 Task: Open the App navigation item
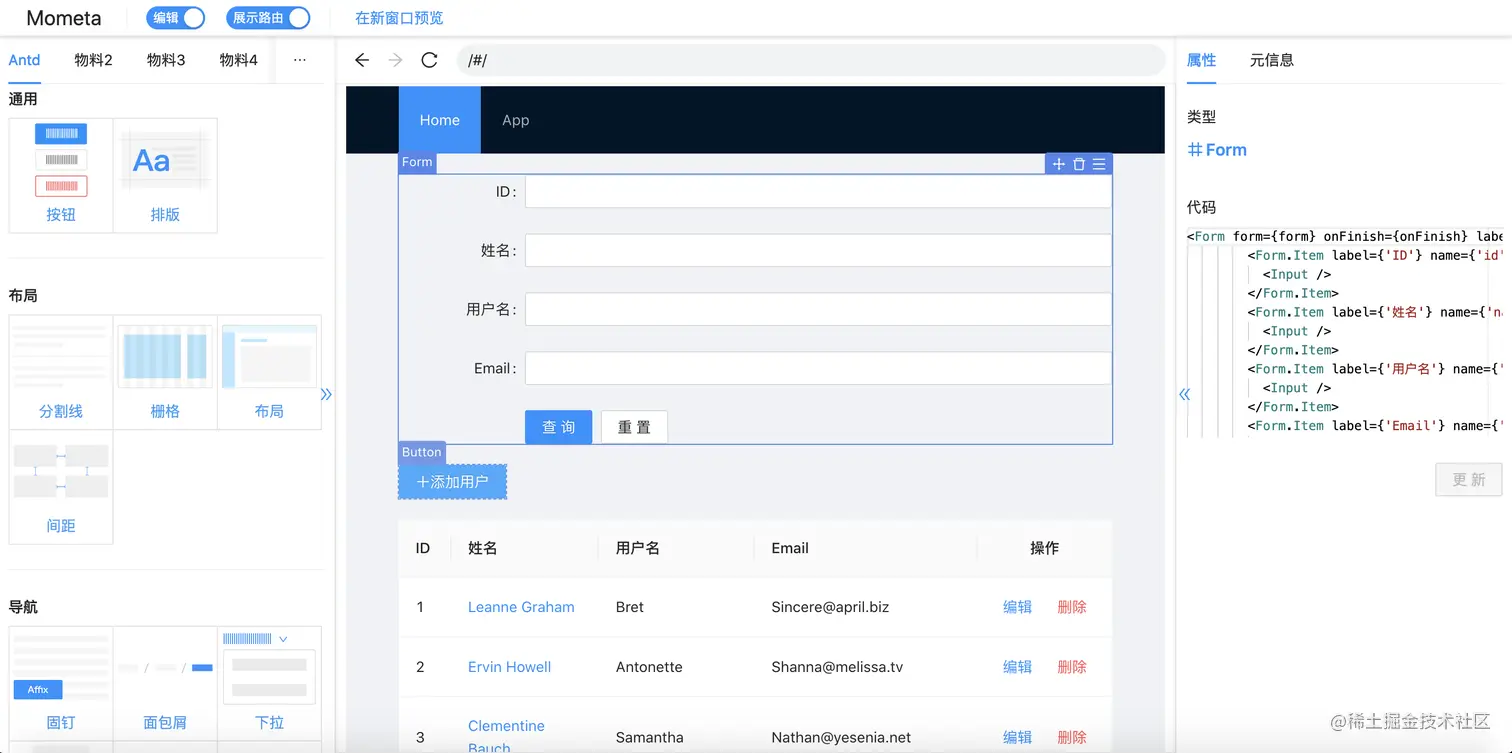[516, 120]
